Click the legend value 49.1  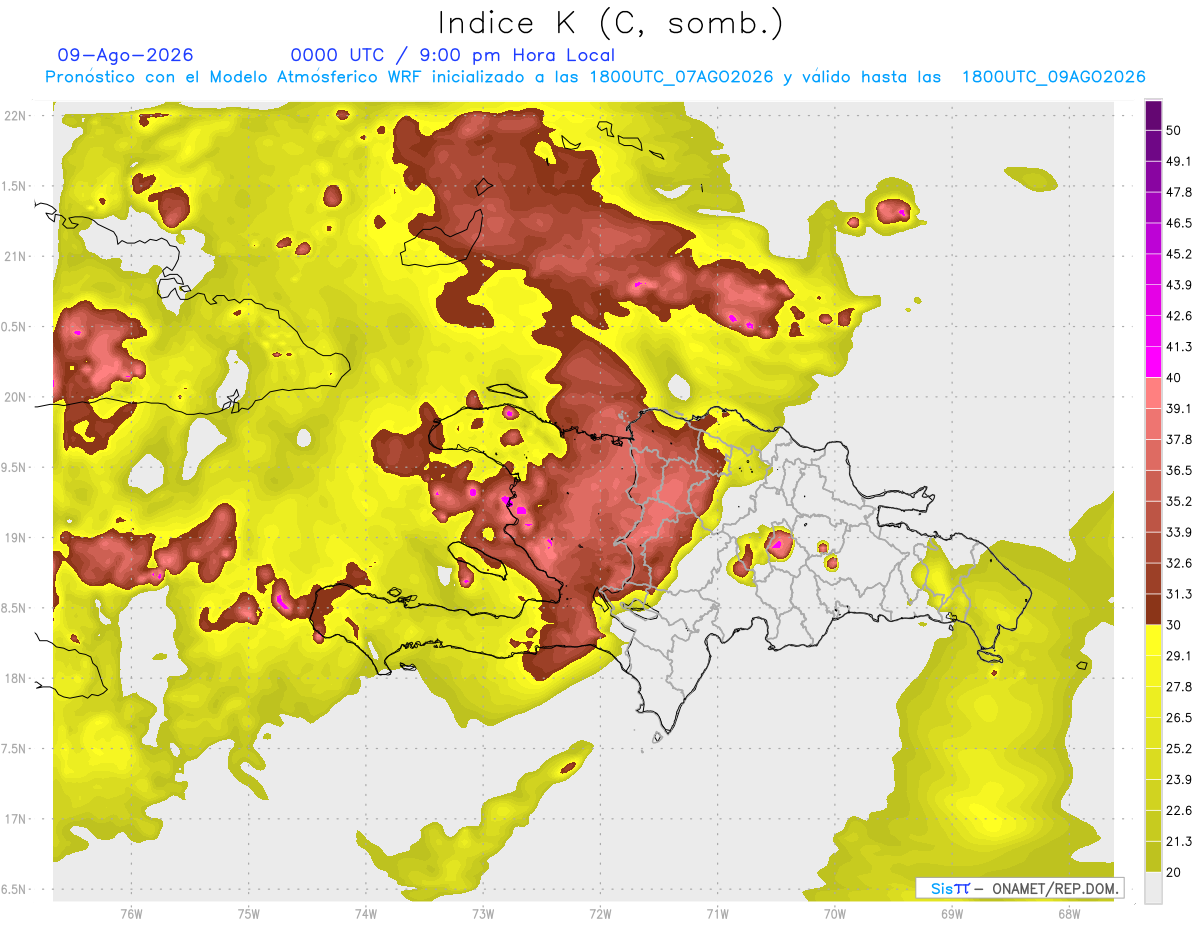tap(1179, 161)
